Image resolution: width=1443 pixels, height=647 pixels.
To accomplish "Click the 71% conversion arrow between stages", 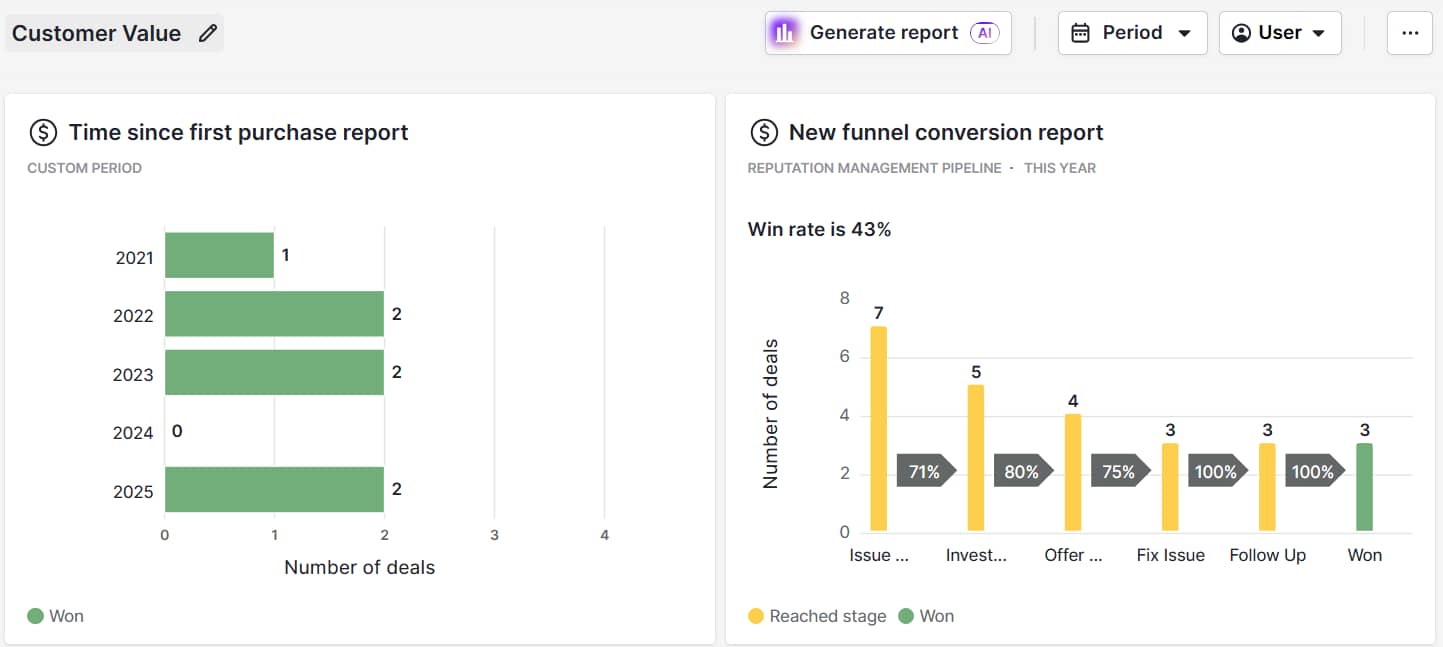I will [x=926, y=470].
